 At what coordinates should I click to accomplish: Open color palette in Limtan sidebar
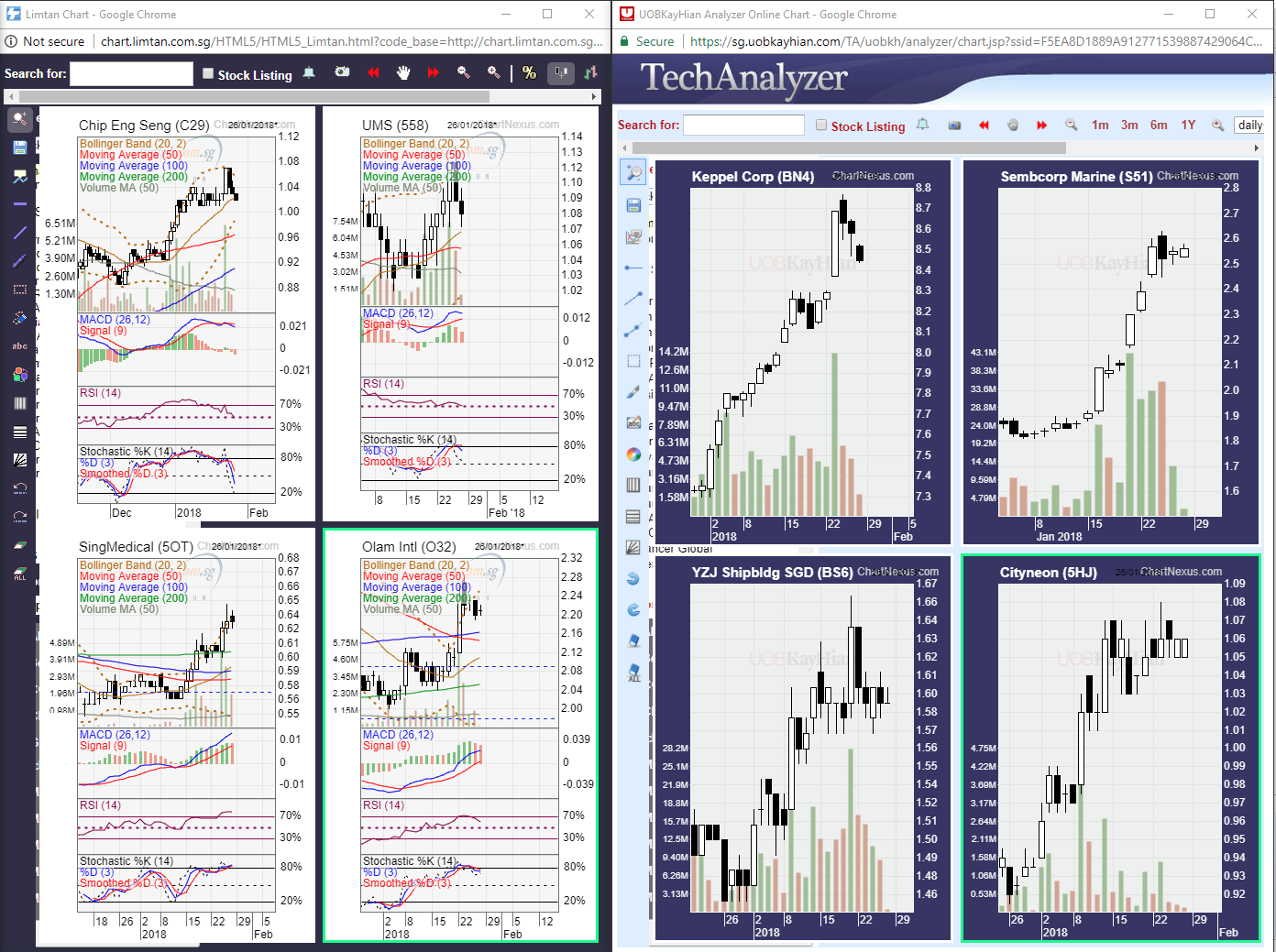20,375
